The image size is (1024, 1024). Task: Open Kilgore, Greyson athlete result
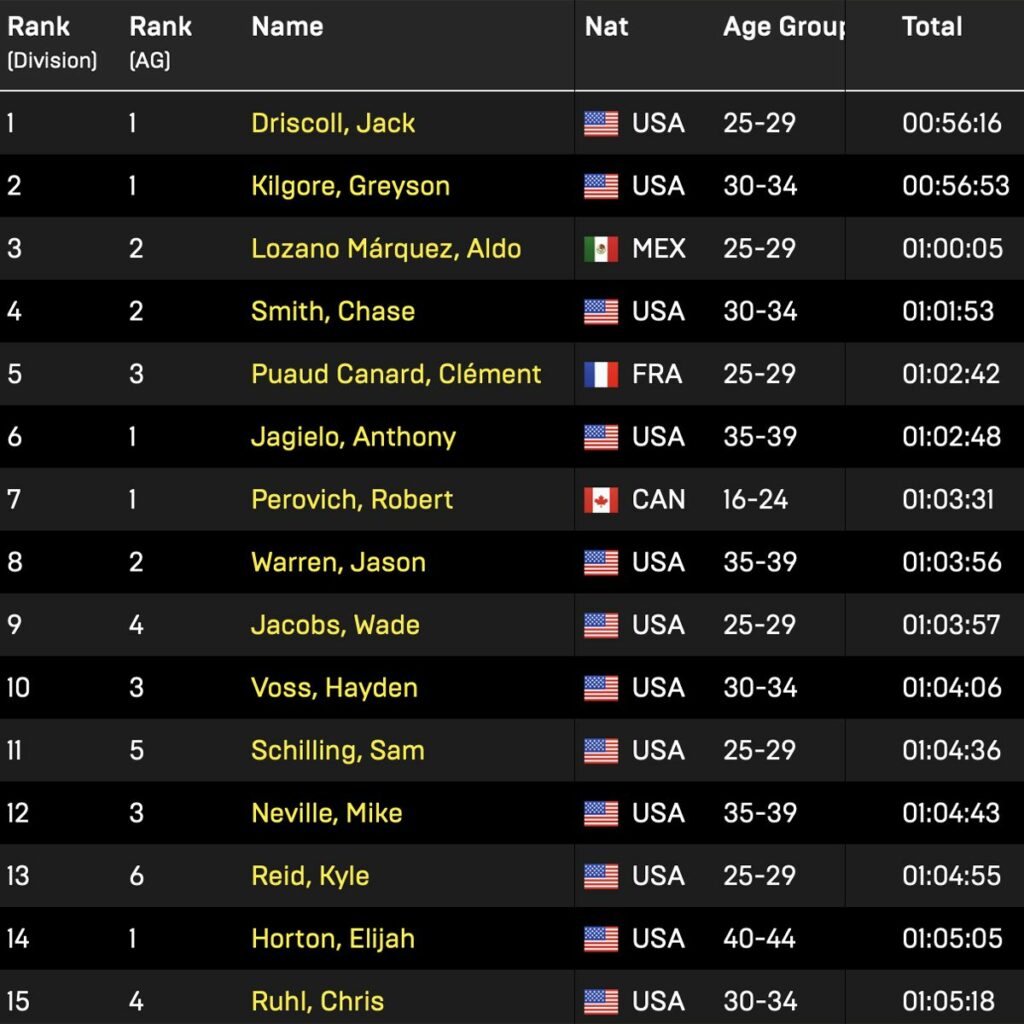[350, 186]
